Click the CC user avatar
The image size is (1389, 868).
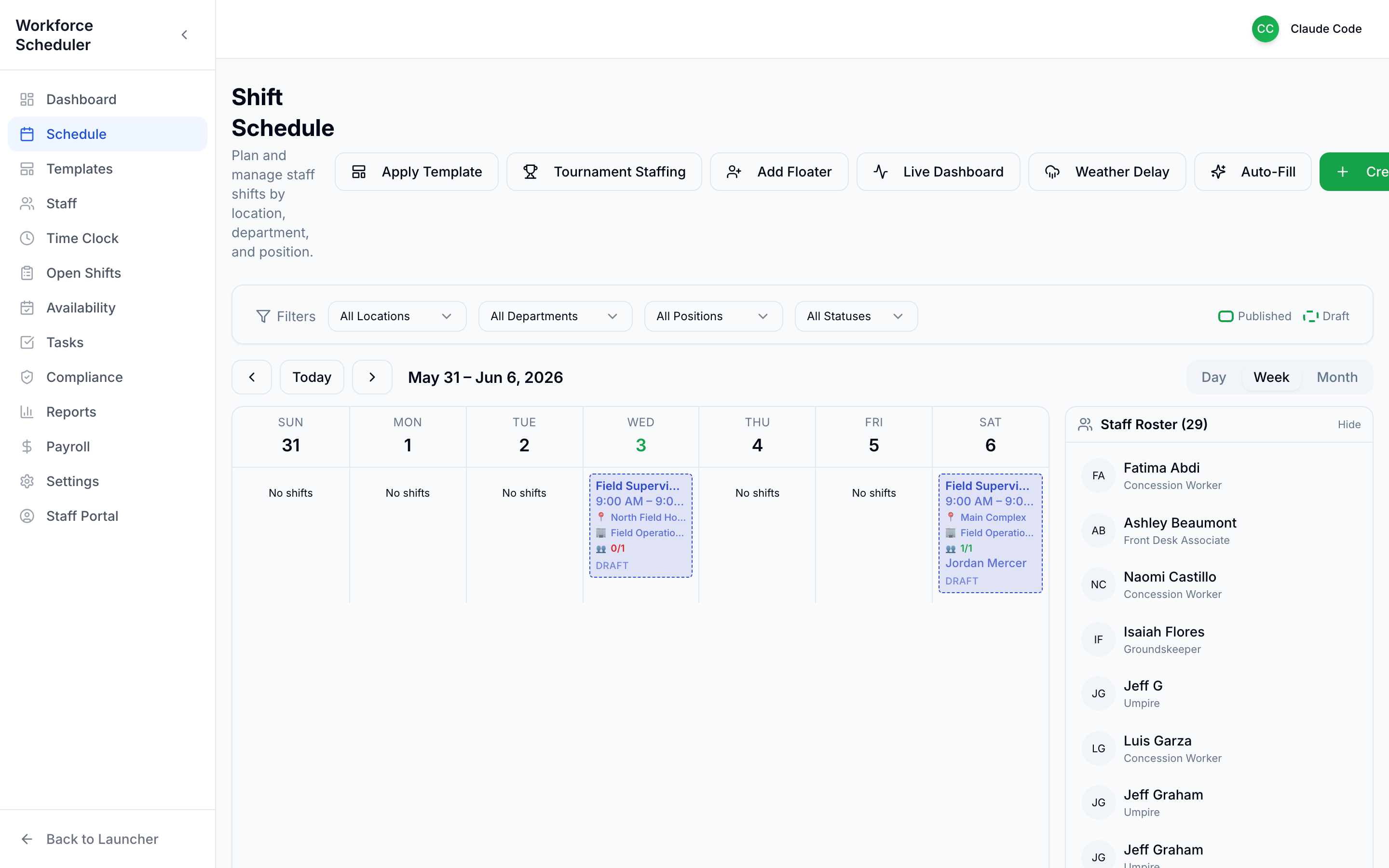[x=1265, y=29]
